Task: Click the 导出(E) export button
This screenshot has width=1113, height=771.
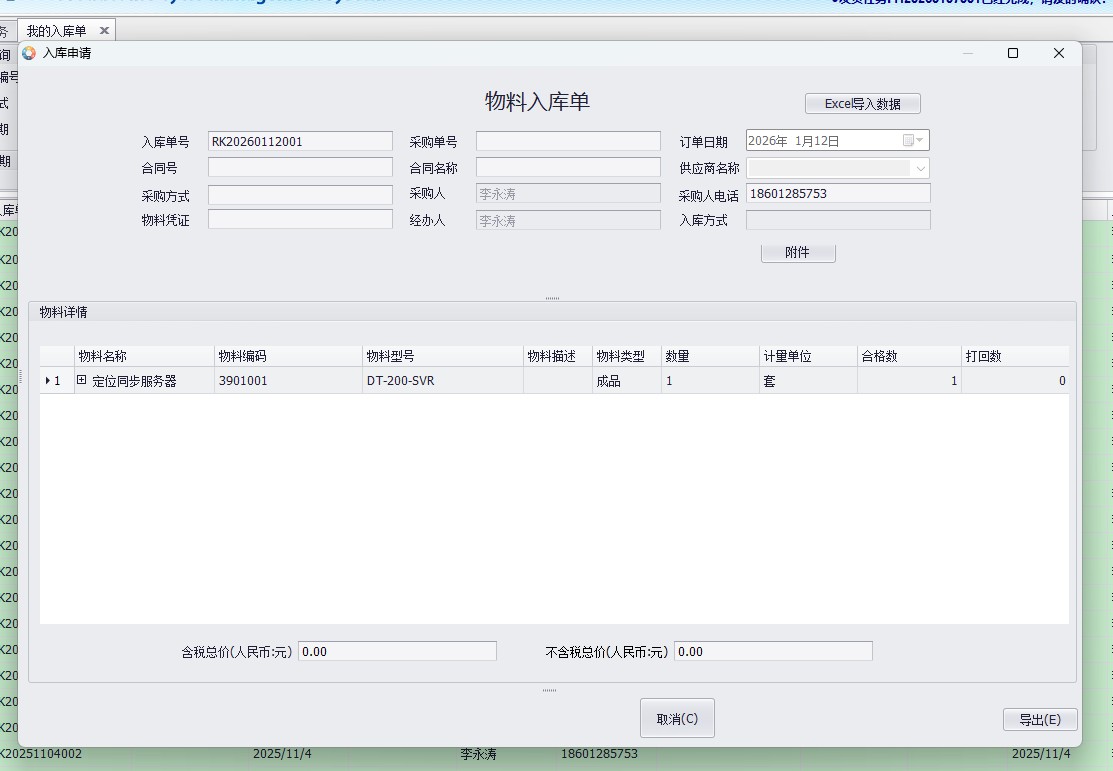Action: tap(1039, 719)
